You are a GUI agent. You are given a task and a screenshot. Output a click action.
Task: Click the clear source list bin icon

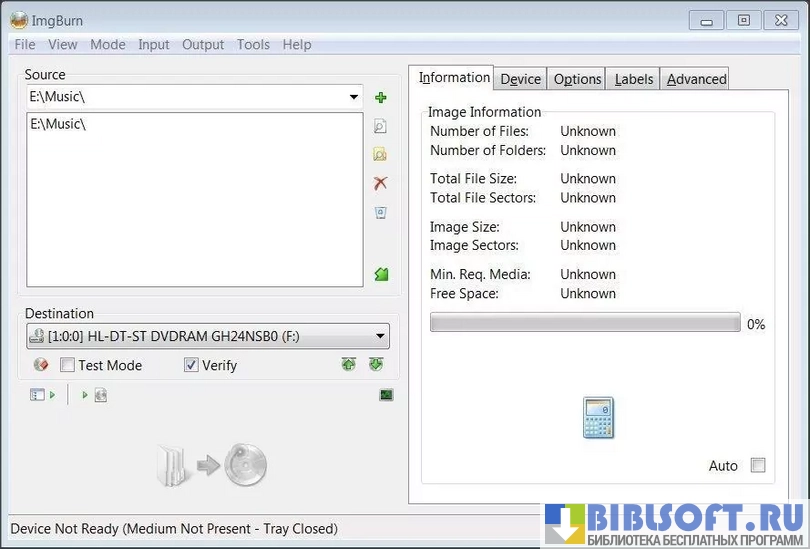point(380,212)
